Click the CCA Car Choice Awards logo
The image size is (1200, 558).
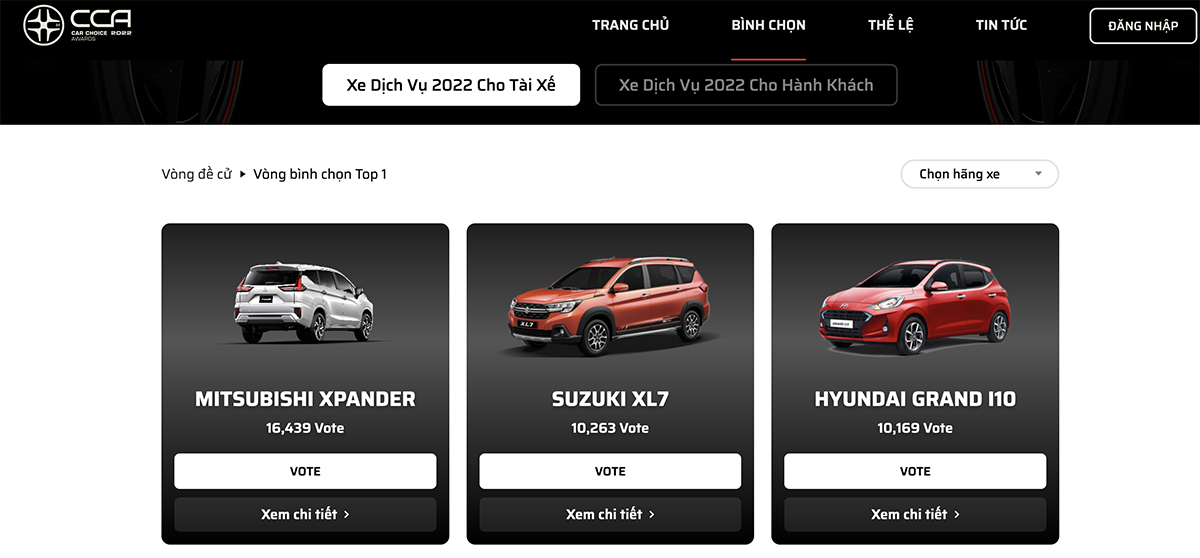78,25
